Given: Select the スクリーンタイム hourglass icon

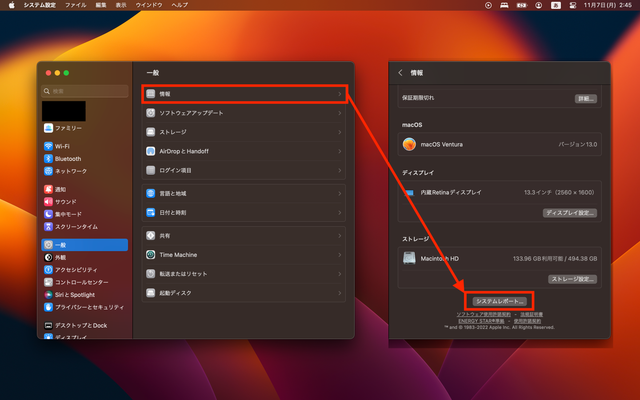Looking at the screenshot, I should [48, 227].
